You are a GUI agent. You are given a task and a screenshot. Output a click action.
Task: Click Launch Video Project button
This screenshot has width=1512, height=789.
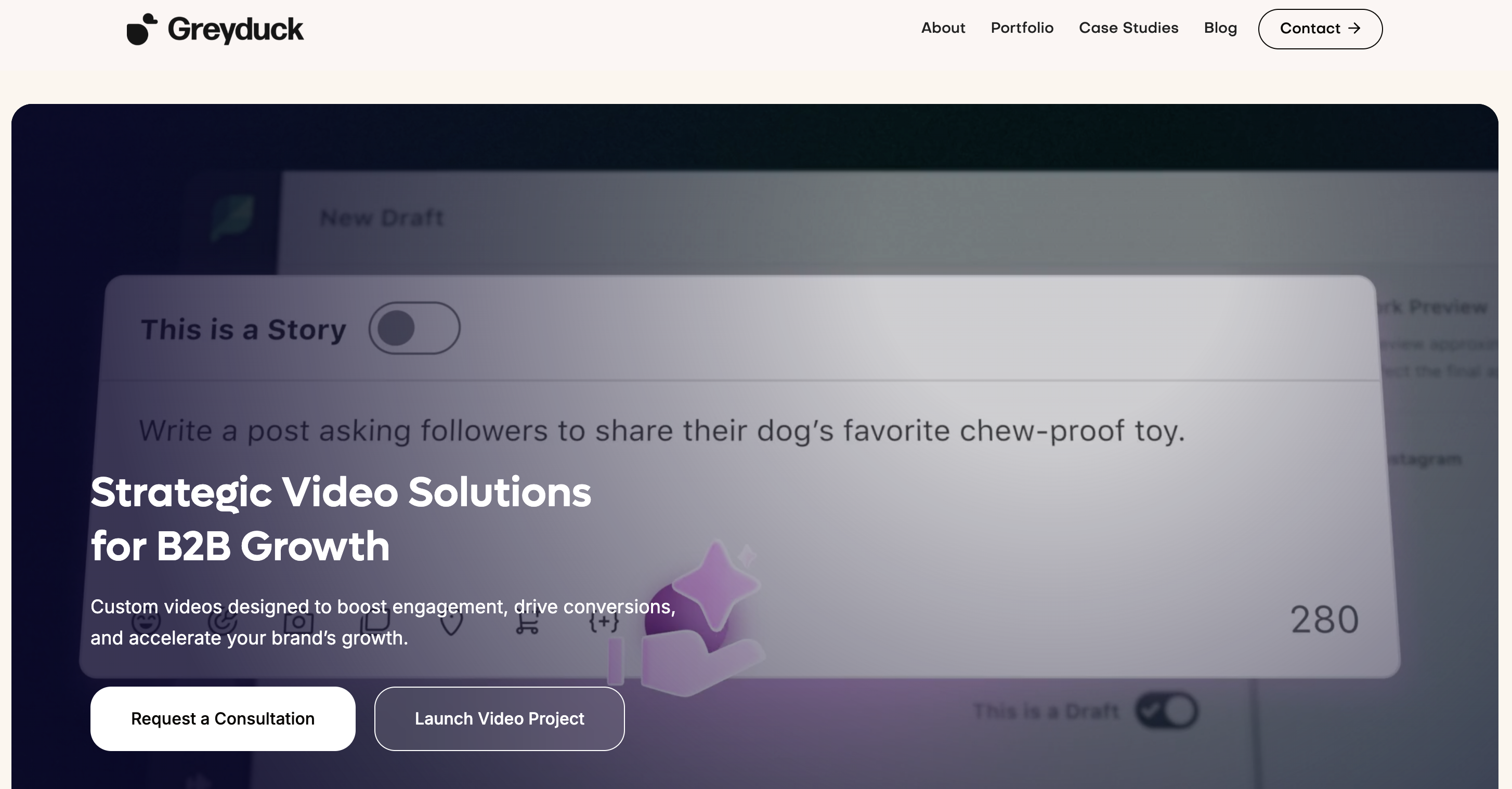498,718
